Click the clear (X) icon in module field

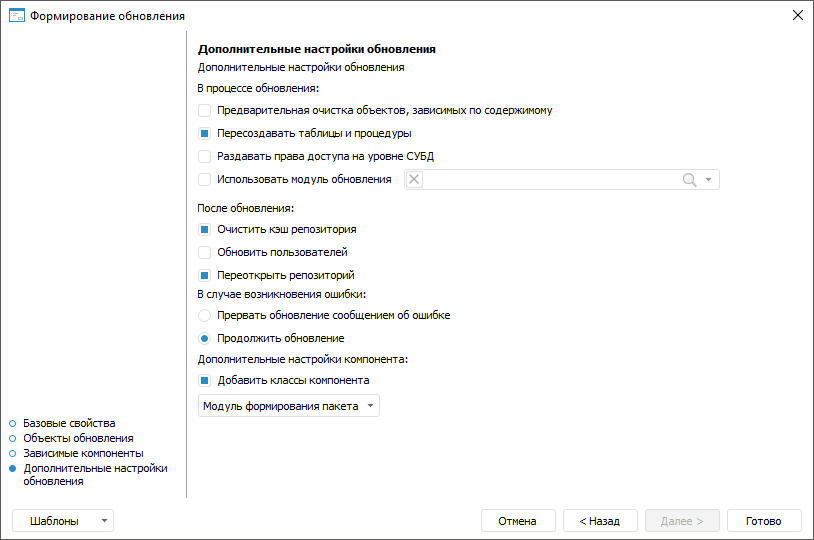(415, 180)
